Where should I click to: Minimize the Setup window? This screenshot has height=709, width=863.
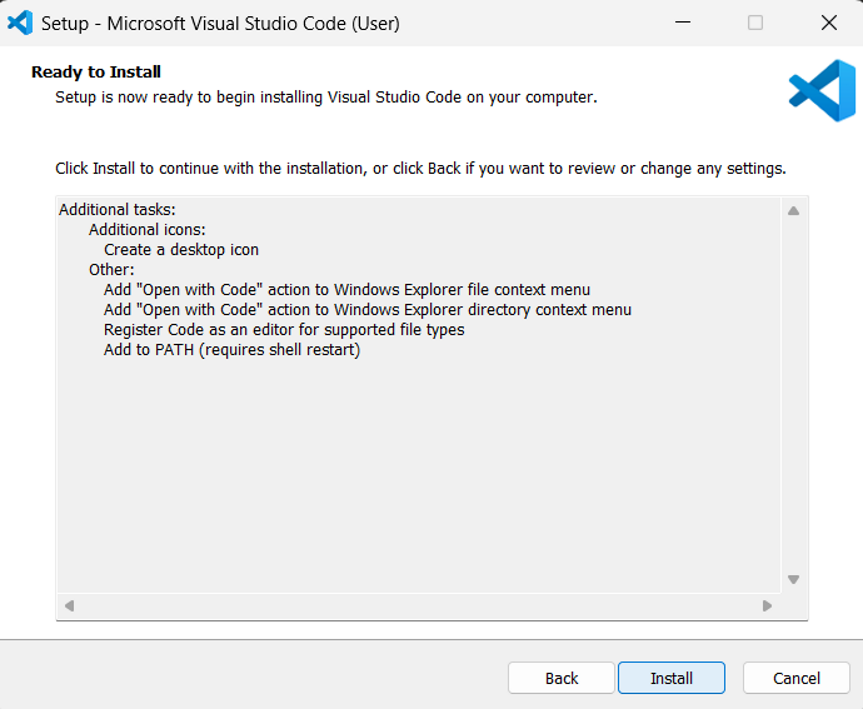point(683,23)
